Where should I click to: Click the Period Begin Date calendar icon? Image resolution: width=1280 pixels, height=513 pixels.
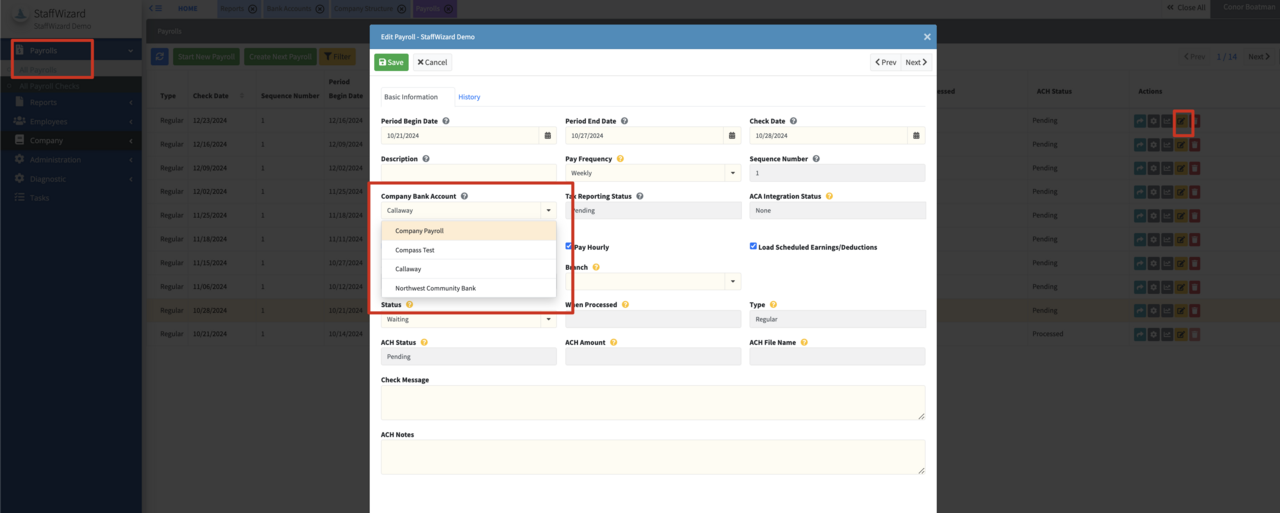(548, 135)
